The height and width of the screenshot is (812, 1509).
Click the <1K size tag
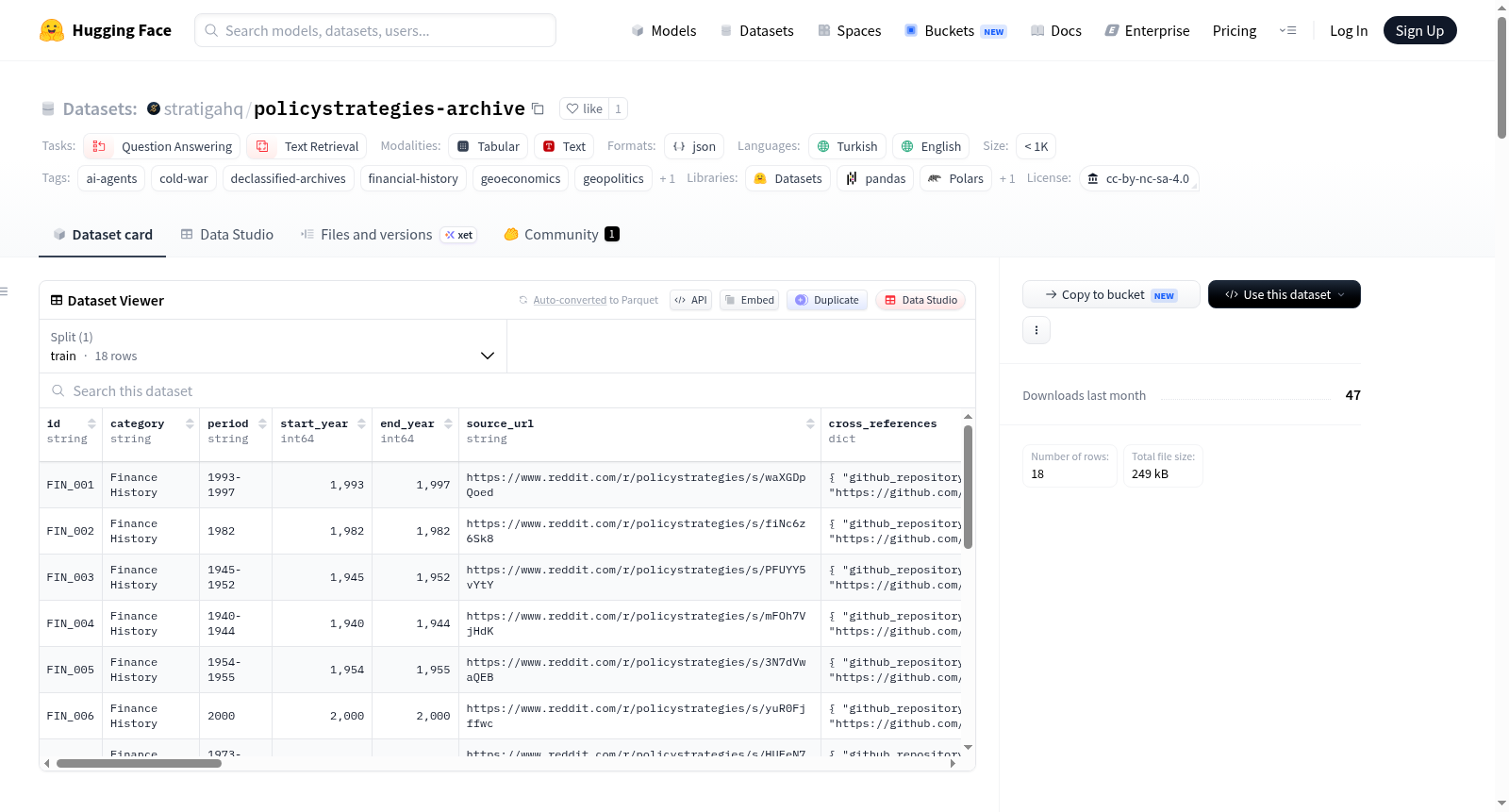[x=1036, y=146]
